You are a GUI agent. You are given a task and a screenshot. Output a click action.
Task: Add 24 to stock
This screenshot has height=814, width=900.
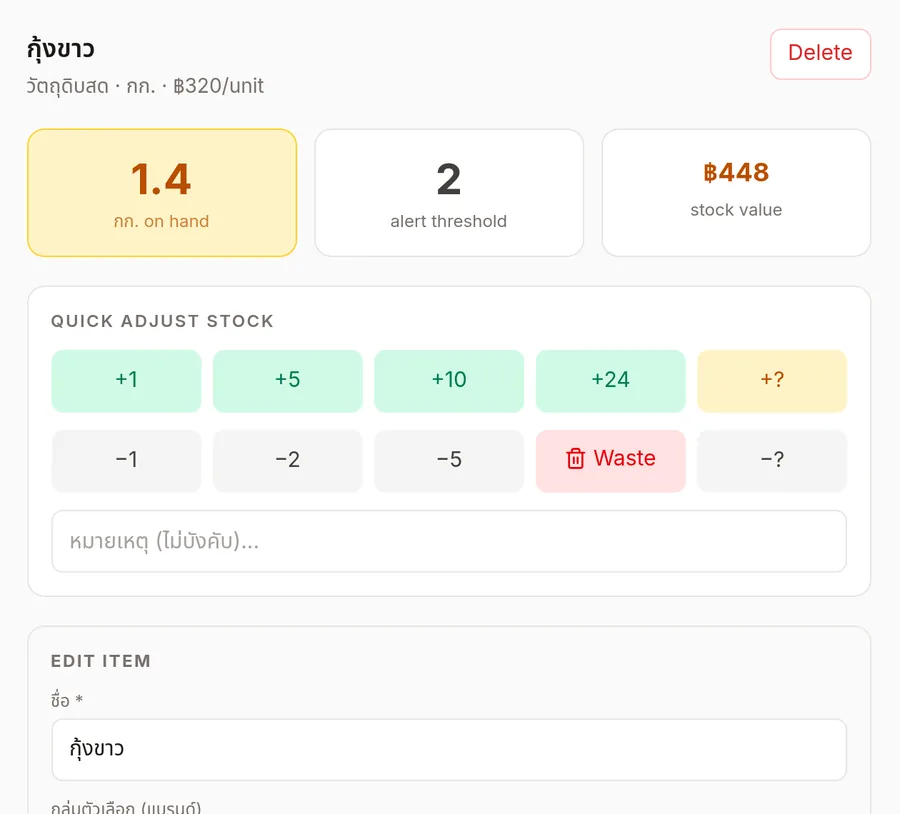coord(611,381)
